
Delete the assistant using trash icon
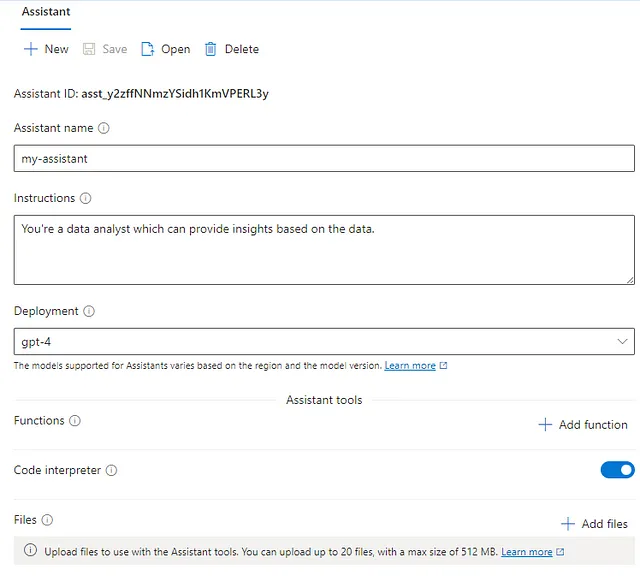210,49
